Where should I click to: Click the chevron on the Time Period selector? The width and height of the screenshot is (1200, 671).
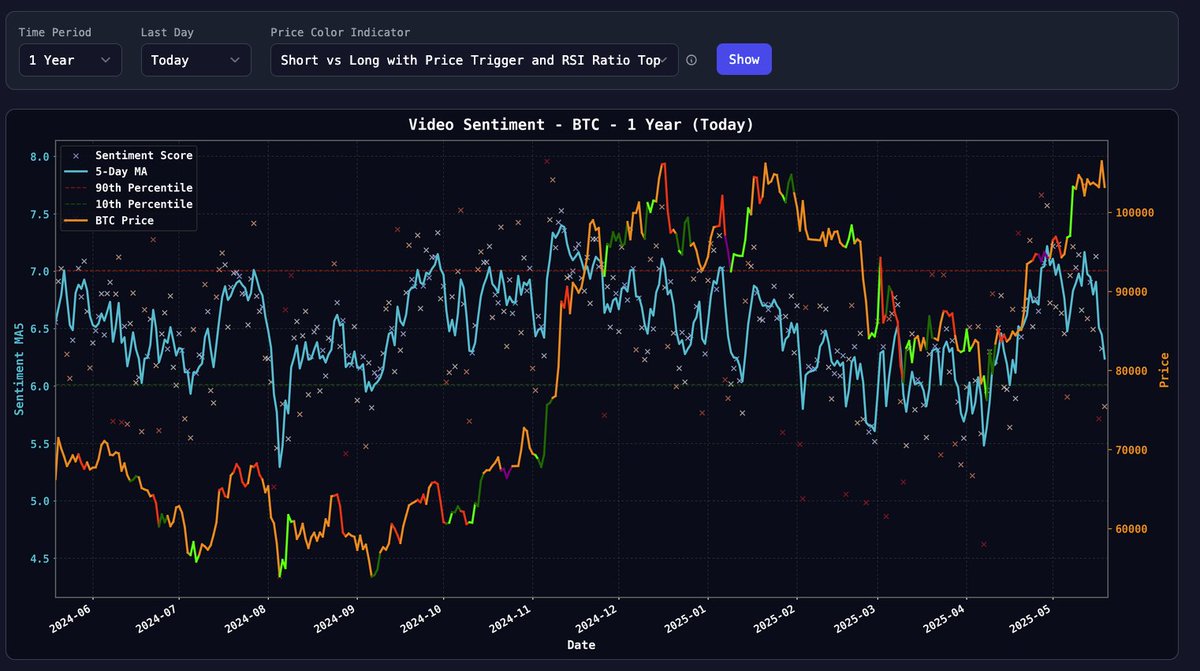click(105, 60)
